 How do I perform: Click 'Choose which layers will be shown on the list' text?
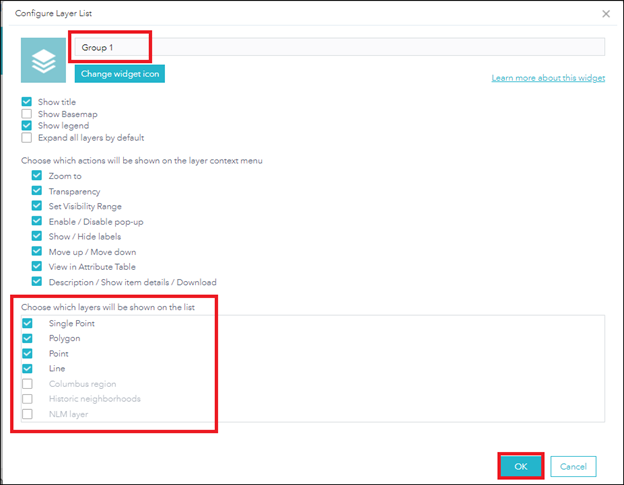tap(108, 307)
